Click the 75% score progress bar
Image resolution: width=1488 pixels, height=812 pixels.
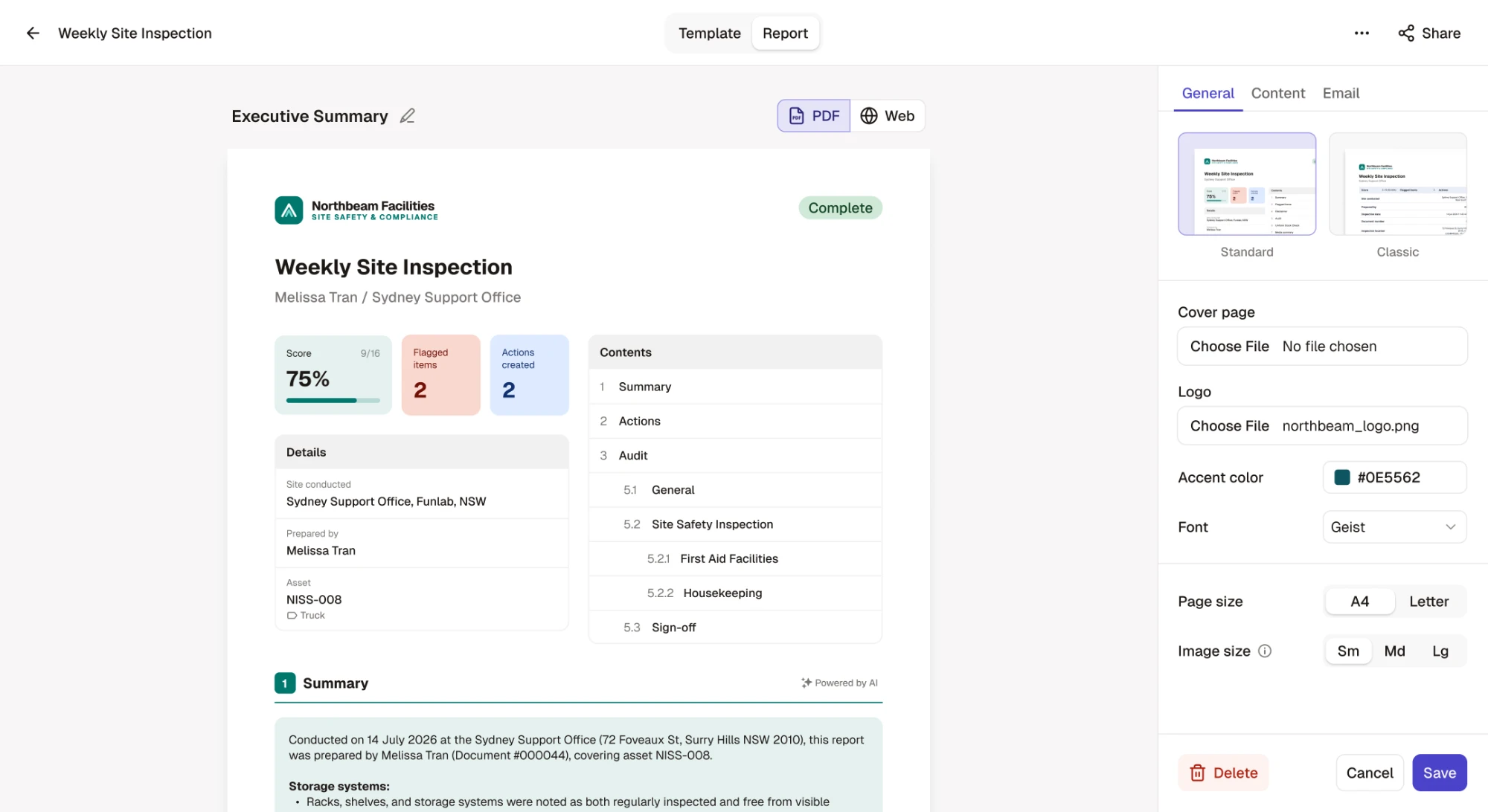(333, 401)
